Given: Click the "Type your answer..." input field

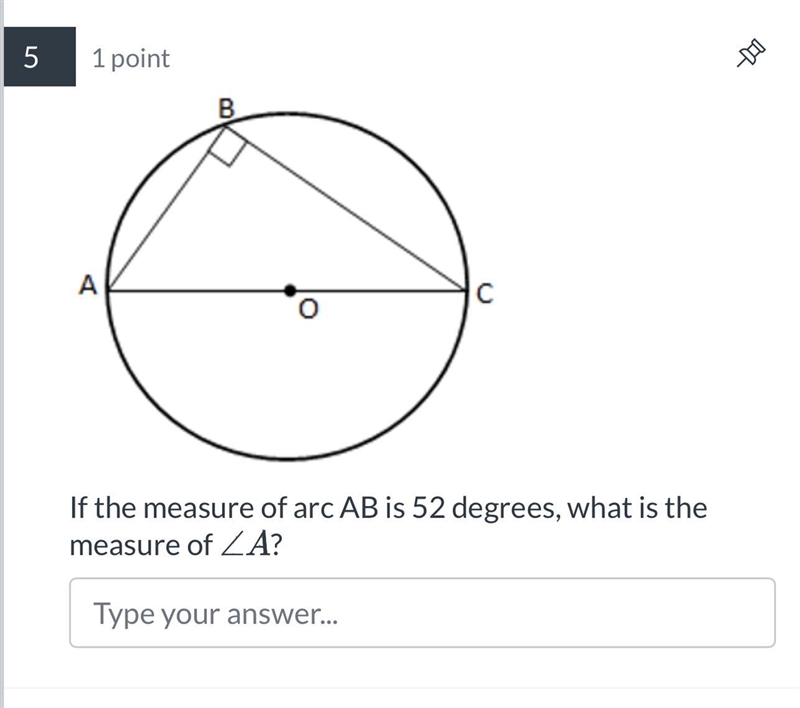Looking at the screenshot, I should tap(422, 613).
